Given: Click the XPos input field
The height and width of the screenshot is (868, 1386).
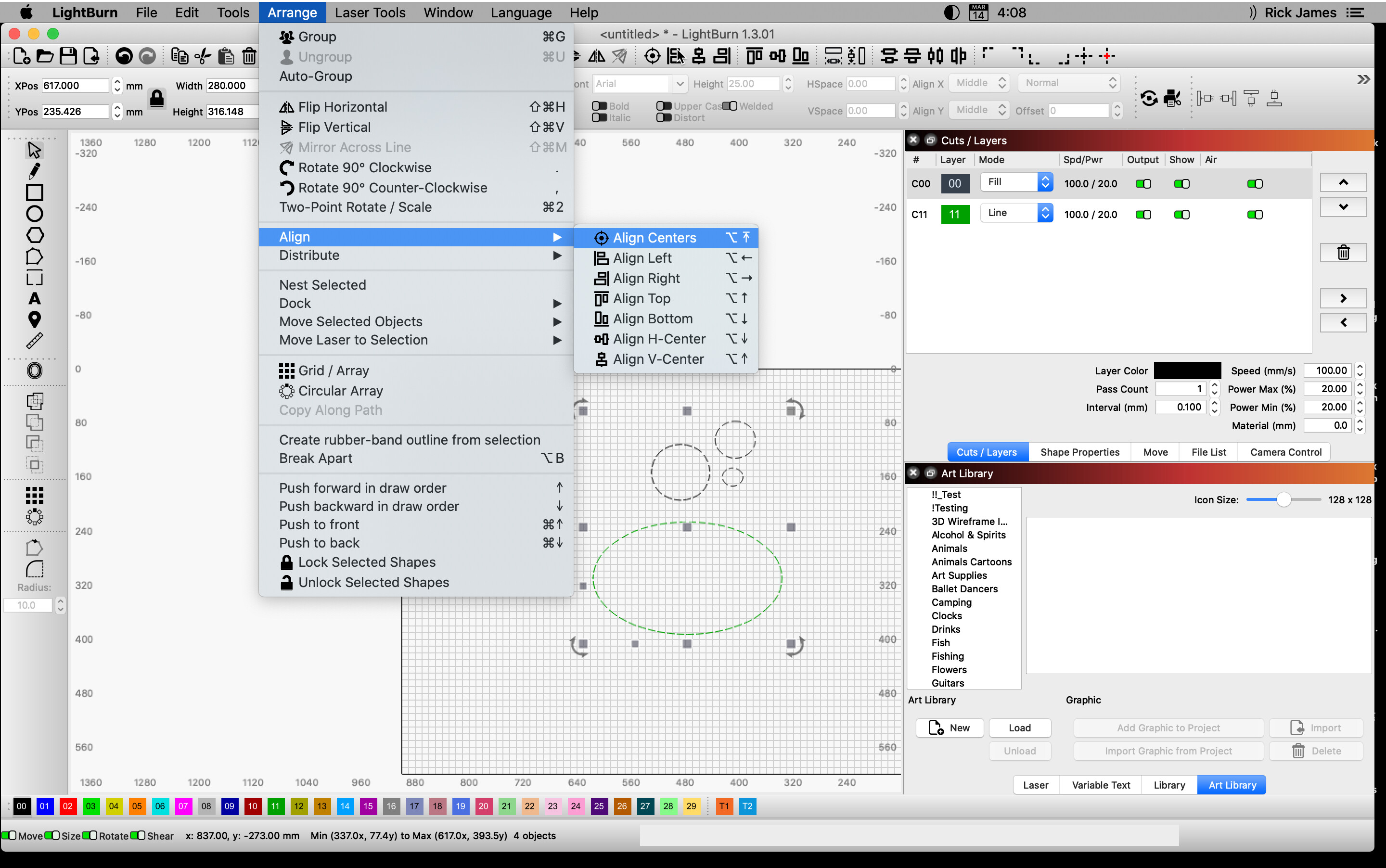Looking at the screenshot, I should (x=75, y=86).
